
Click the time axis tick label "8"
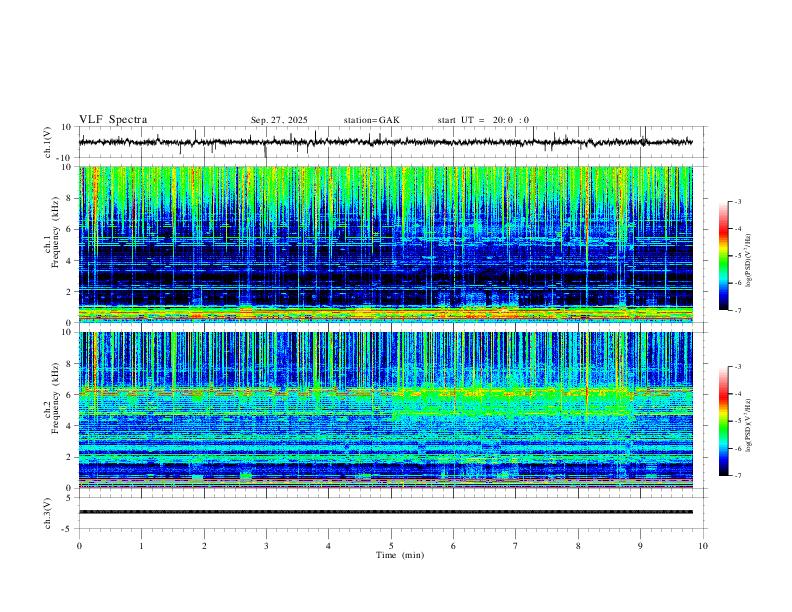click(x=578, y=546)
